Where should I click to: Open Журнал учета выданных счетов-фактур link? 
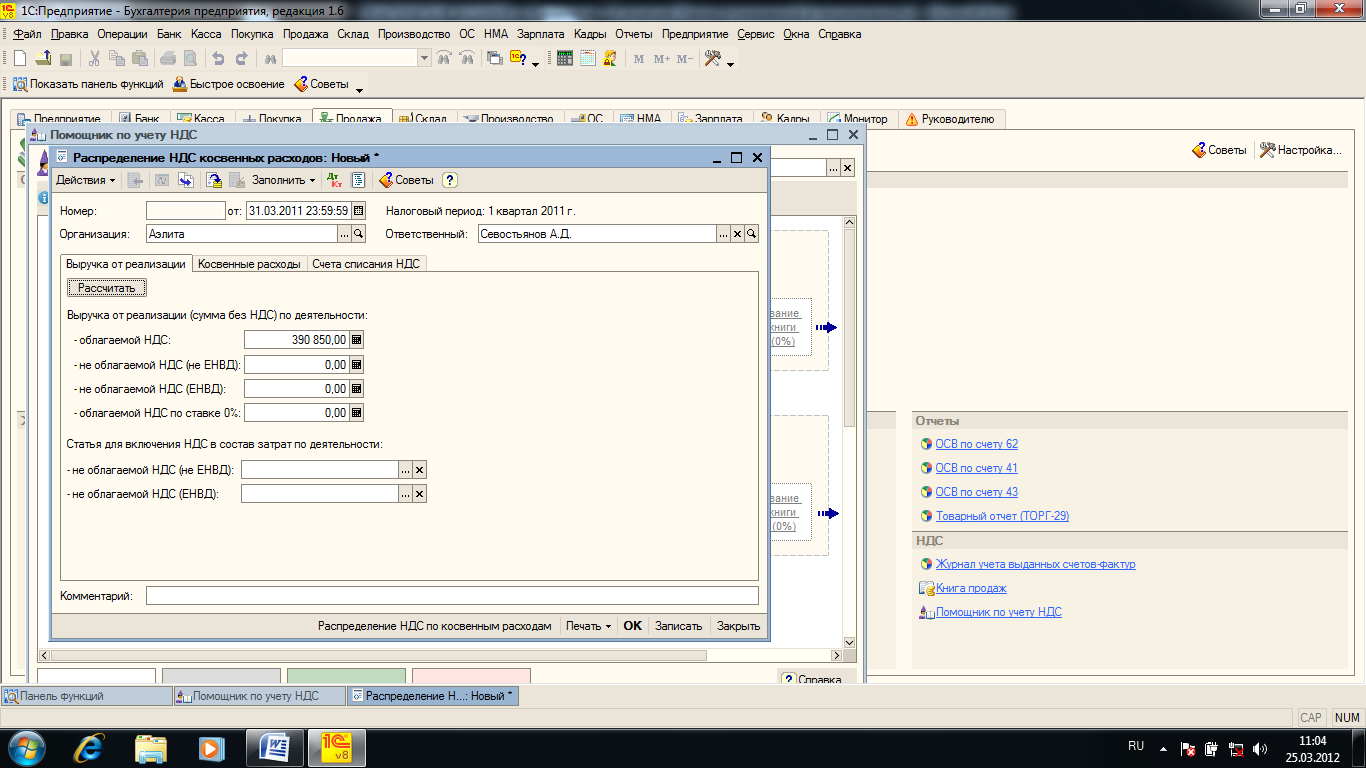pyautogui.click(x=1035, y=564)
